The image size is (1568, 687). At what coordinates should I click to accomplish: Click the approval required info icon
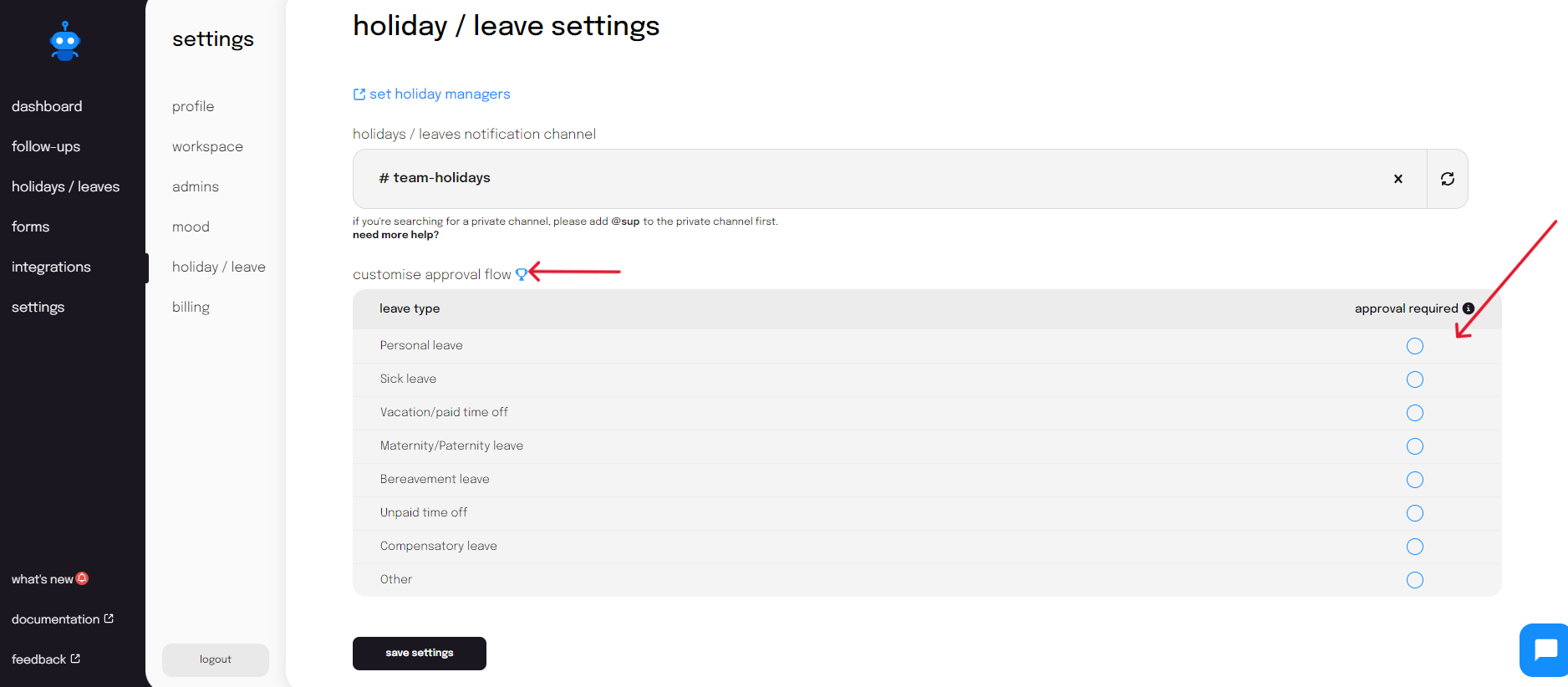[1469, 308]
